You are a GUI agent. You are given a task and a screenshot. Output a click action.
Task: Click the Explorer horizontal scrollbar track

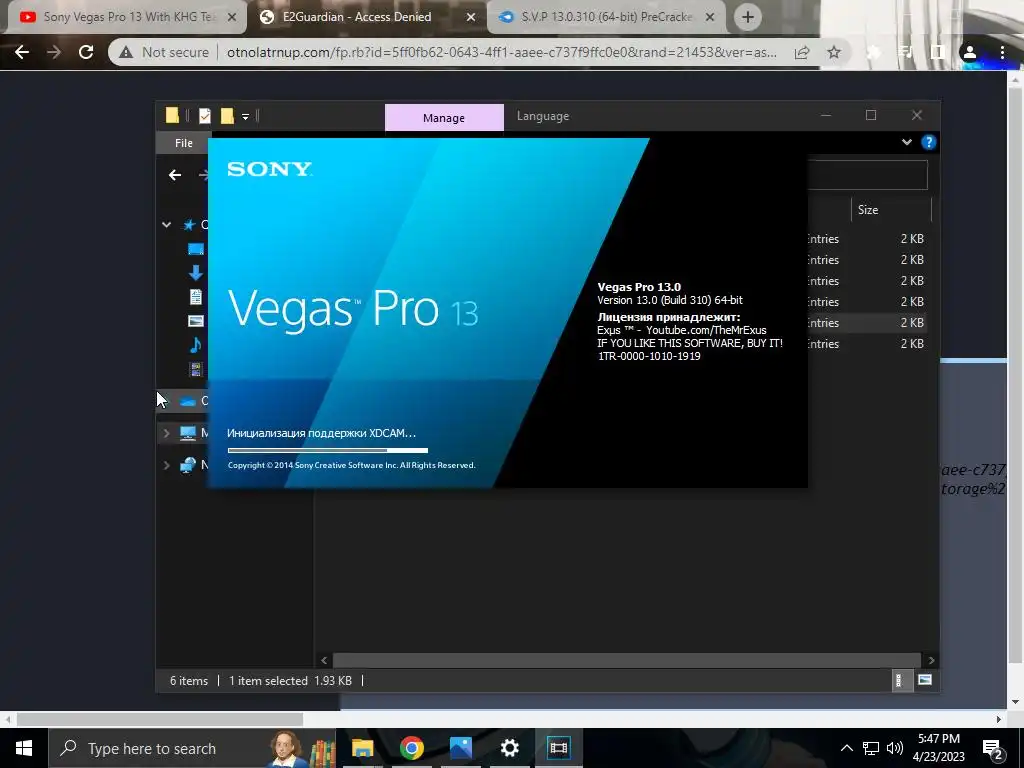click(x=627, y=660)
